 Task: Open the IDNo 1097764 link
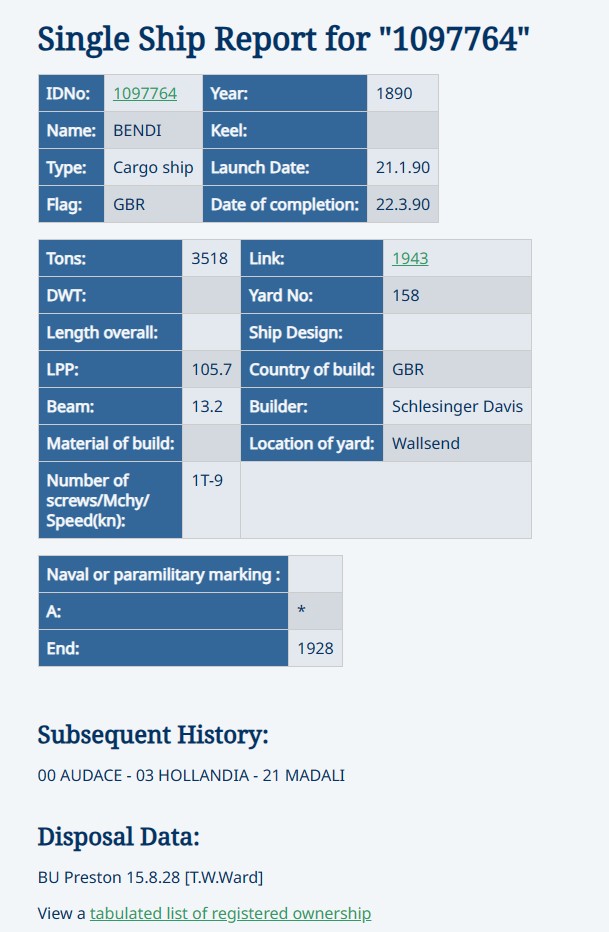click(x=145, y=93)
